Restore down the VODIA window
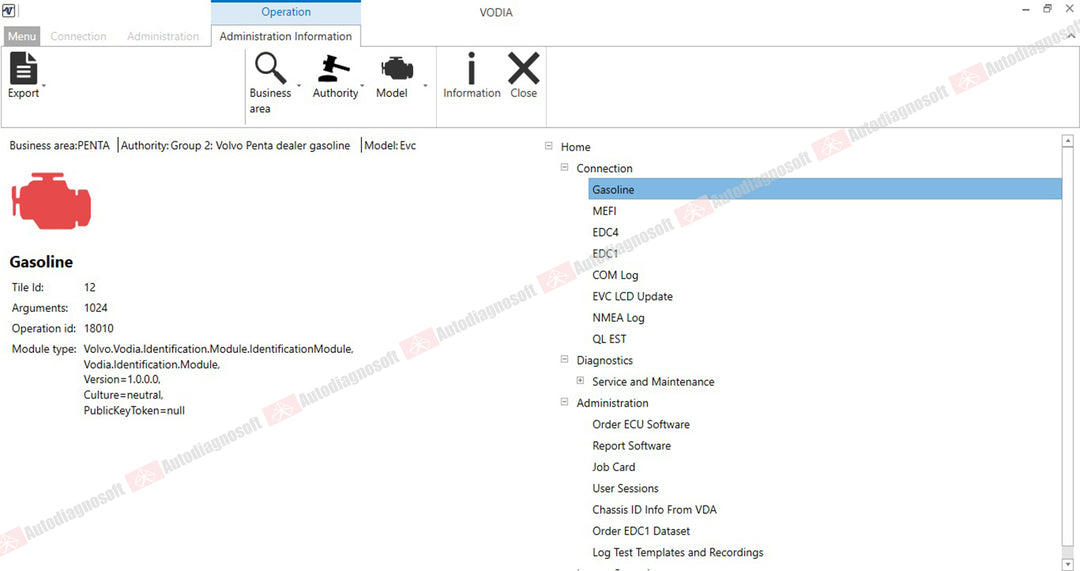This screenshot has width=1080, height=571. tap(1048, 9)
